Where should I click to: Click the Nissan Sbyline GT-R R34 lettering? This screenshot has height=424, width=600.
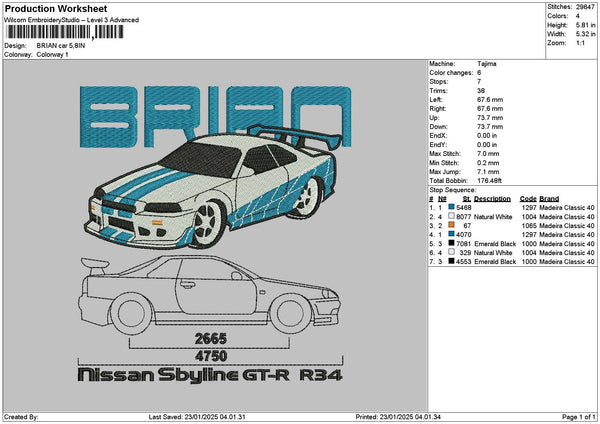click(x=210, y=375)
